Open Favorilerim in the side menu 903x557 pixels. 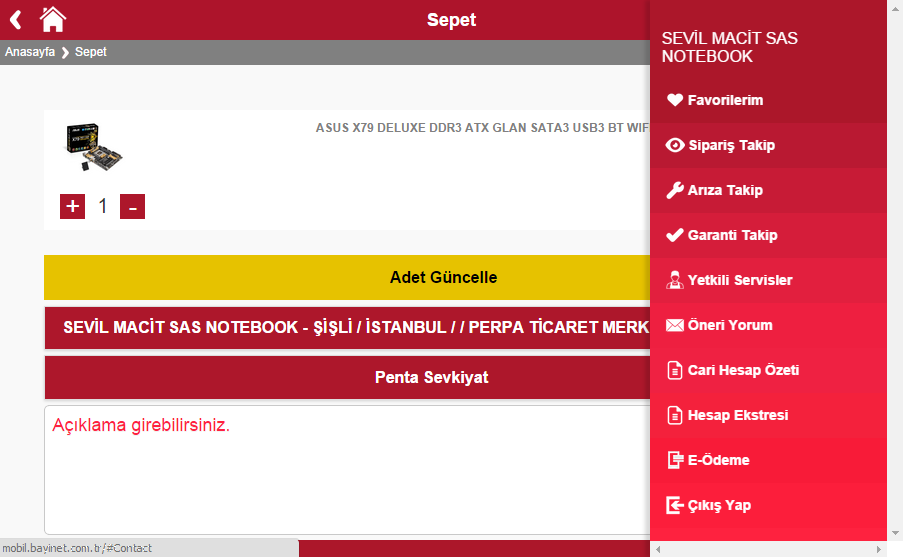[x=768, y=100]
